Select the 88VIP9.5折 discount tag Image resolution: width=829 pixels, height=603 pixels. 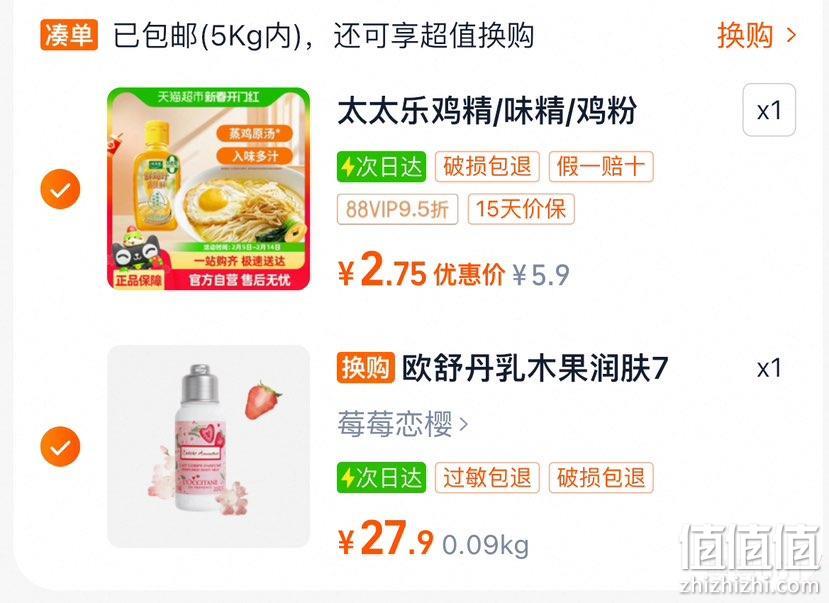click(x=397, y=209)
